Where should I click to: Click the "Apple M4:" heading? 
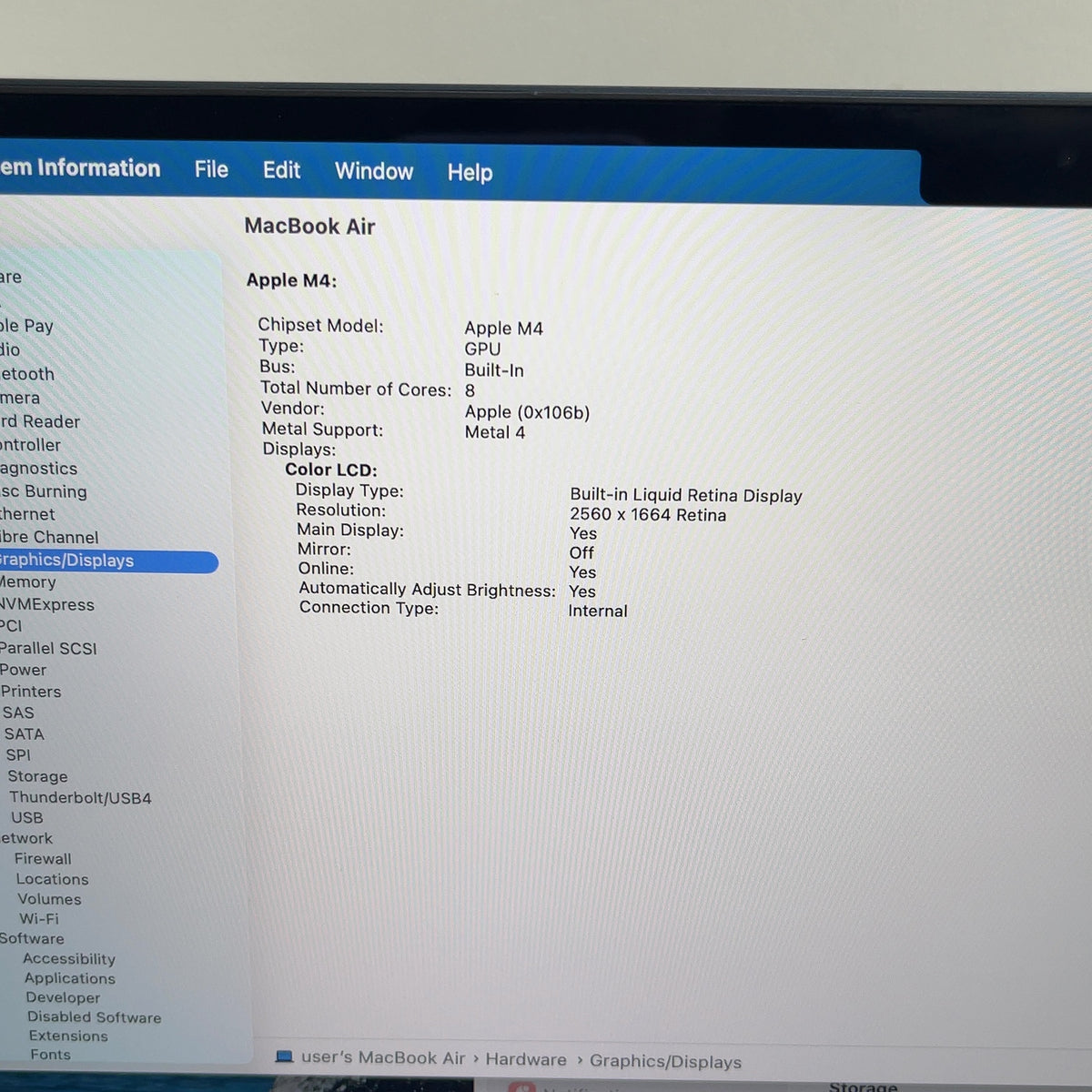point(291,280)
